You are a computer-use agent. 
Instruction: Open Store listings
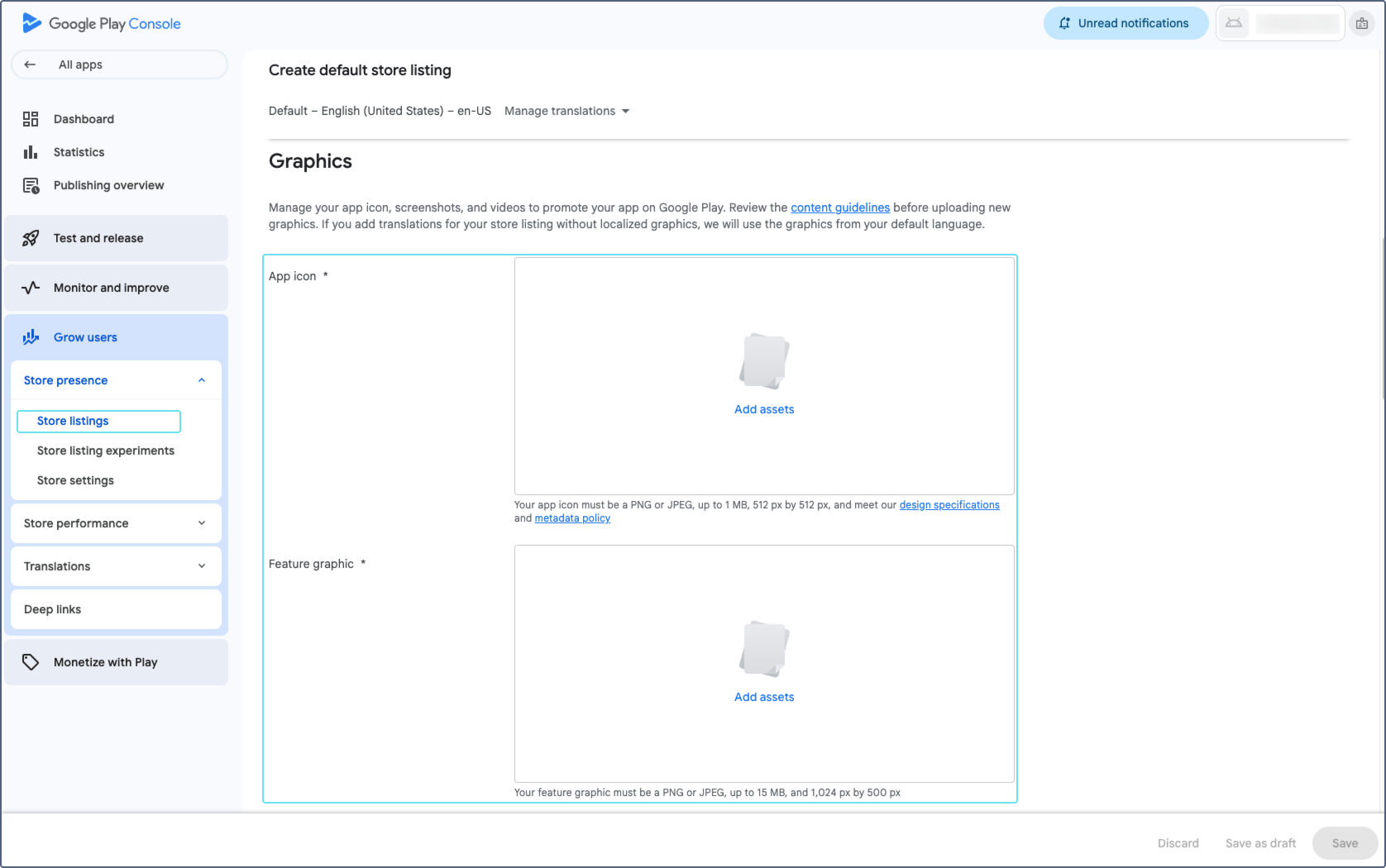coord(98,421)
